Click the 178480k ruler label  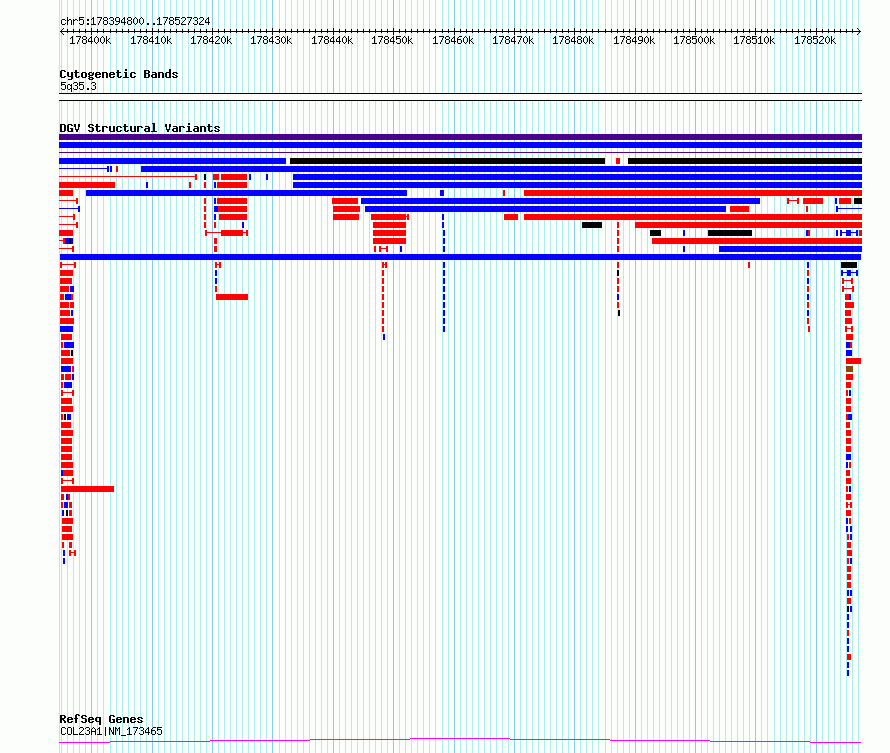pos(573,40)
